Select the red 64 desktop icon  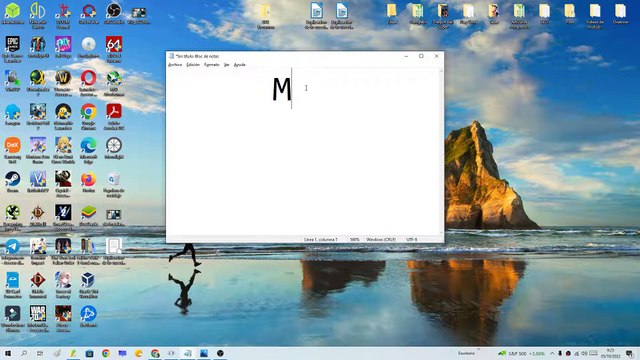[x=114, y=48]
